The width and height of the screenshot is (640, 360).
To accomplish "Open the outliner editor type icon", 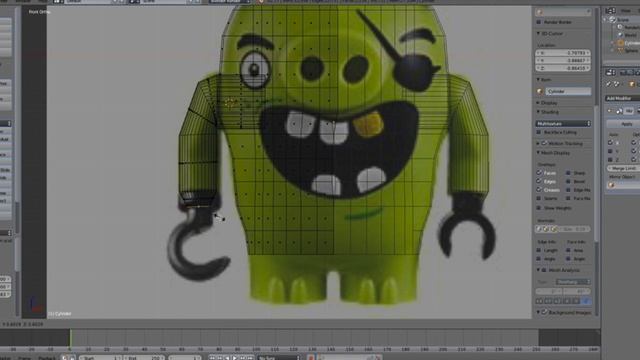I will point(611,11).
